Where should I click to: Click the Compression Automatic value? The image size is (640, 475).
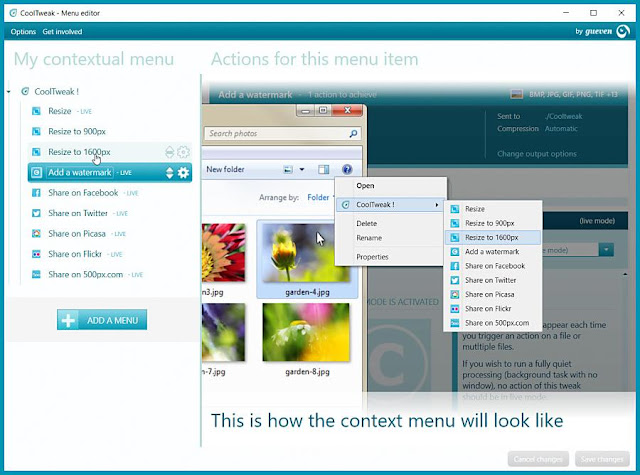point(561,129)
